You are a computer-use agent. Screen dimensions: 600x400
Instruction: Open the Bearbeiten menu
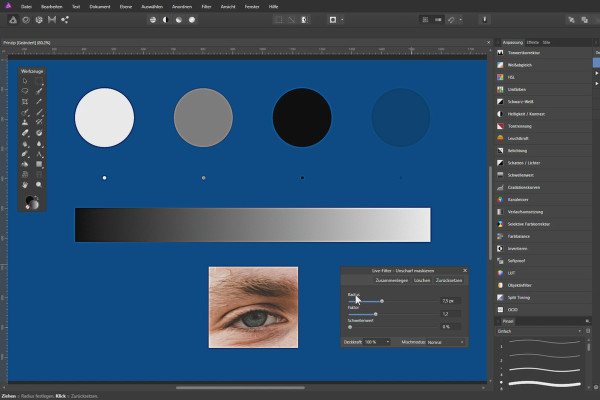[x=52, y=7]
